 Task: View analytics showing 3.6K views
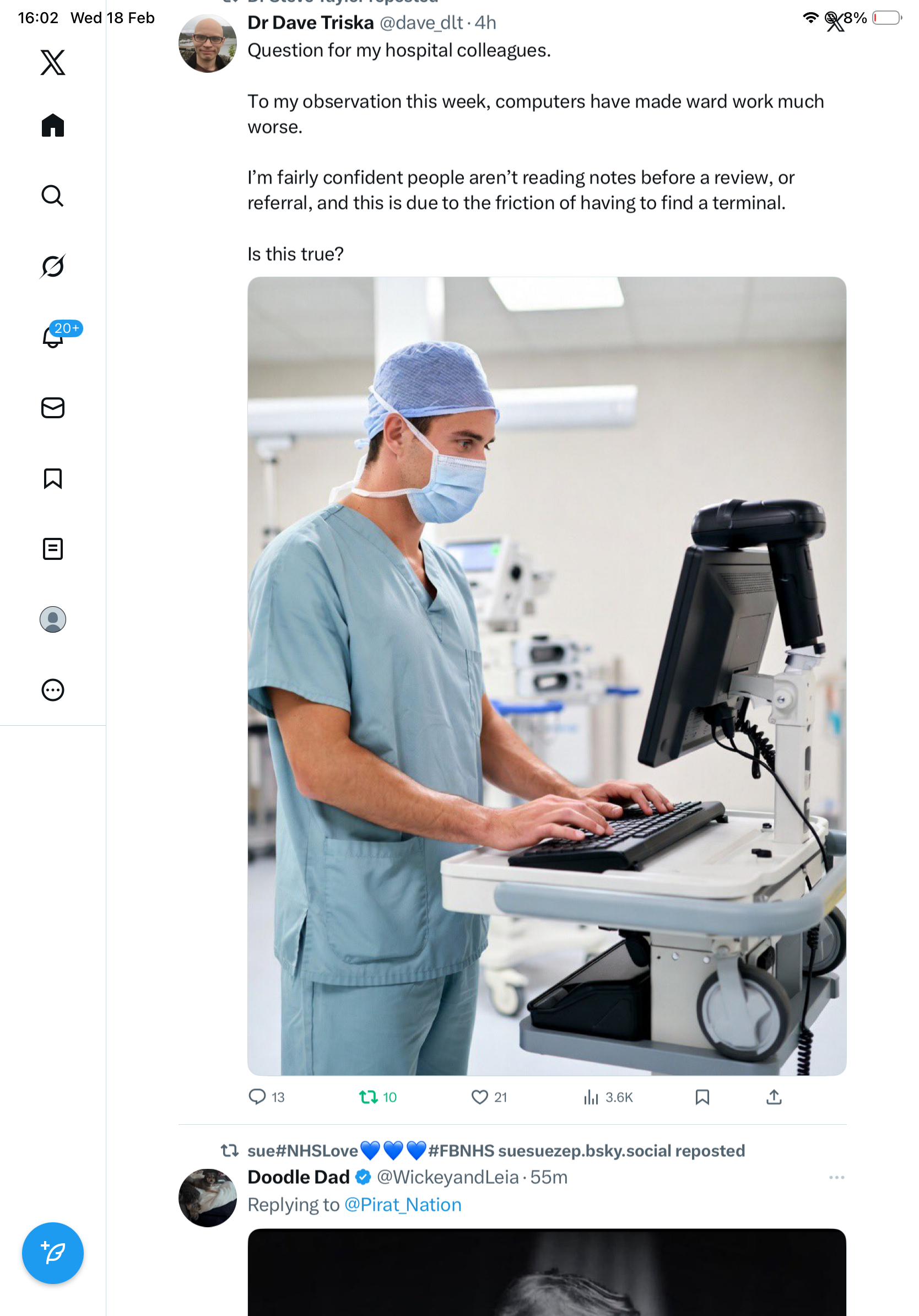tap(607, 1097)
